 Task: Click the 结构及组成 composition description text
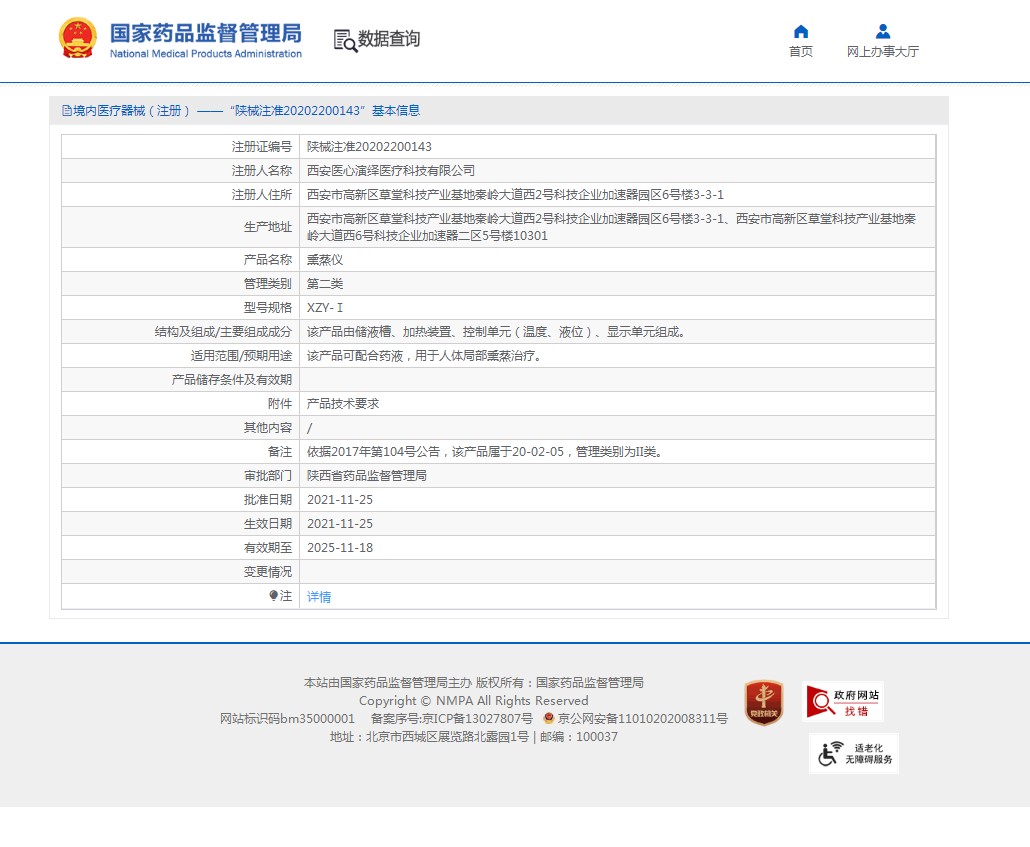(x=497, y=332)
